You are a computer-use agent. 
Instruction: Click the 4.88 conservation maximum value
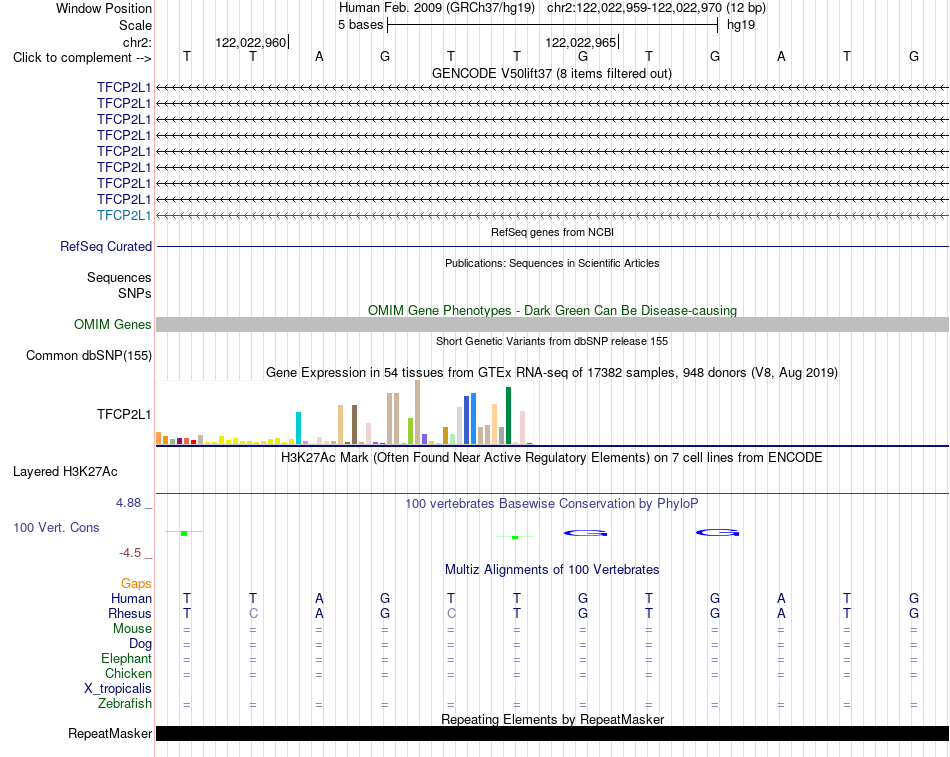click(128, 502)
